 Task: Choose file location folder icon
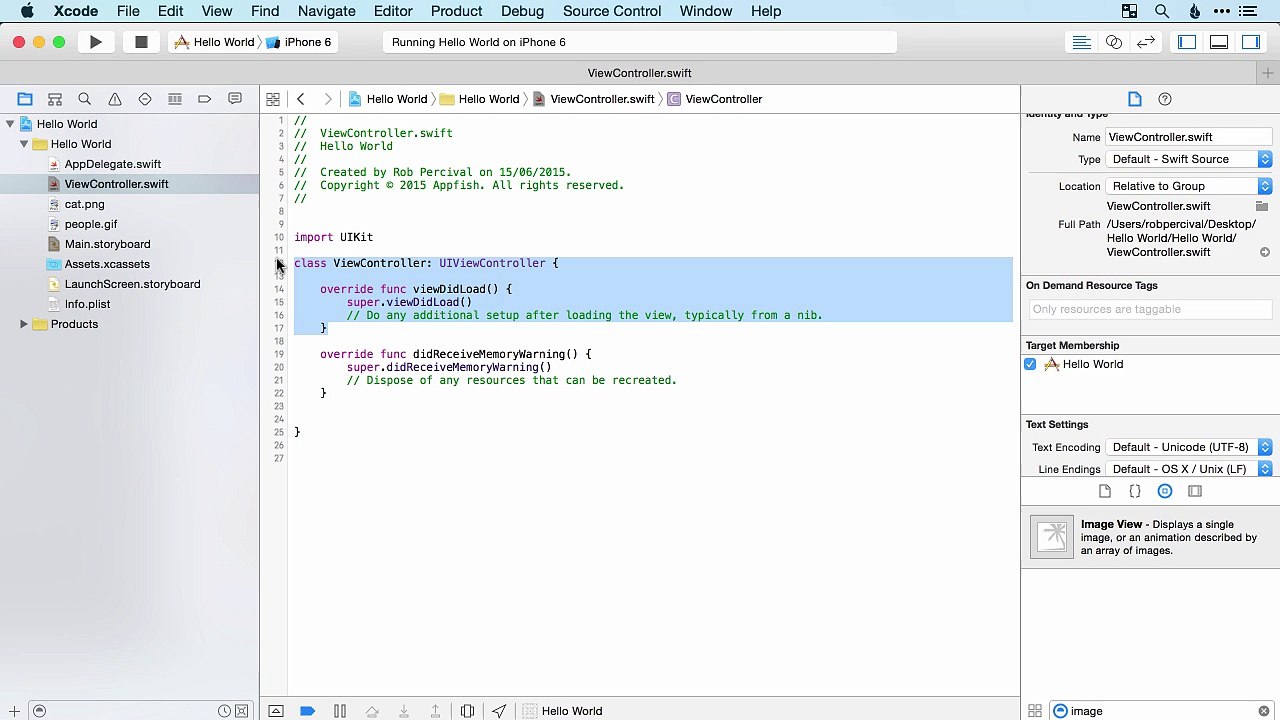point(1262,206)
